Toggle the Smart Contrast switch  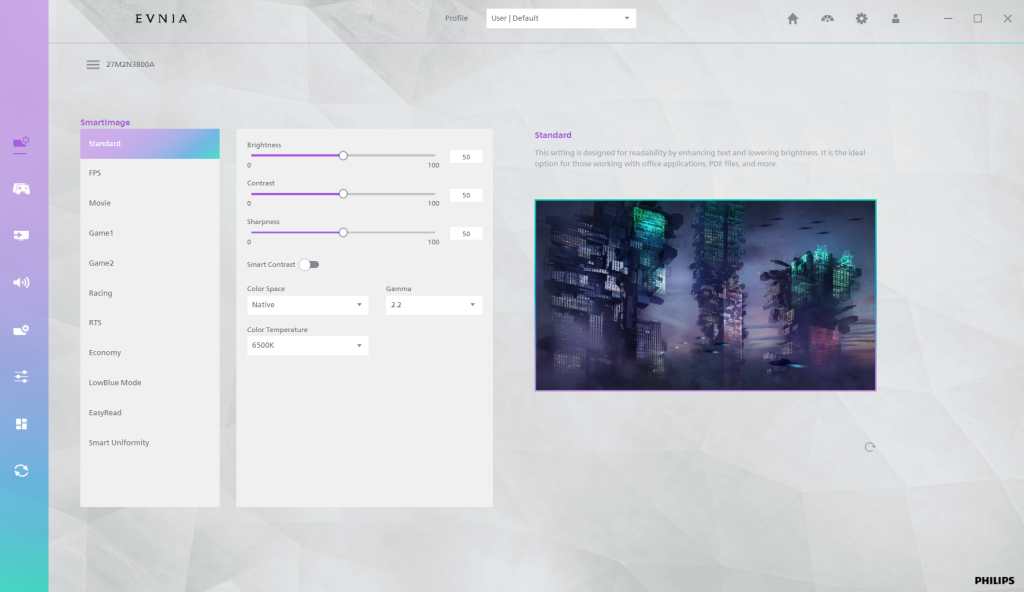point(309,265)
